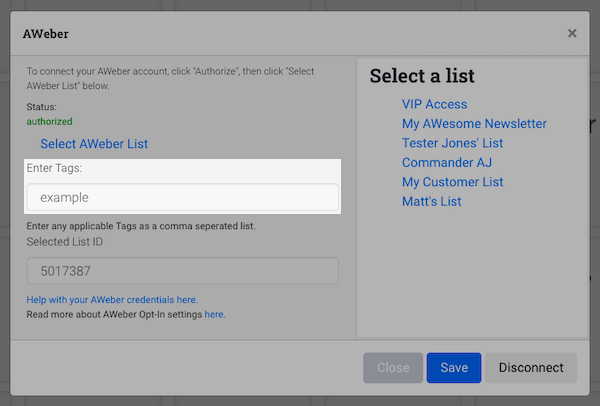
Task: Focus the Enter Tags input field
Action: (x=182, y=197)
